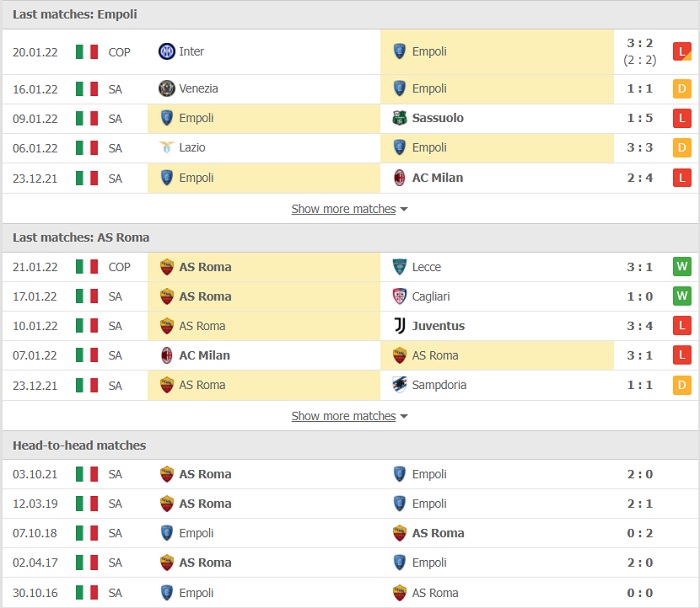Open the 12.03.19 AS Roma vs Empoli match
Viewport: 700px width, 608px height.
tap(350, 504)
